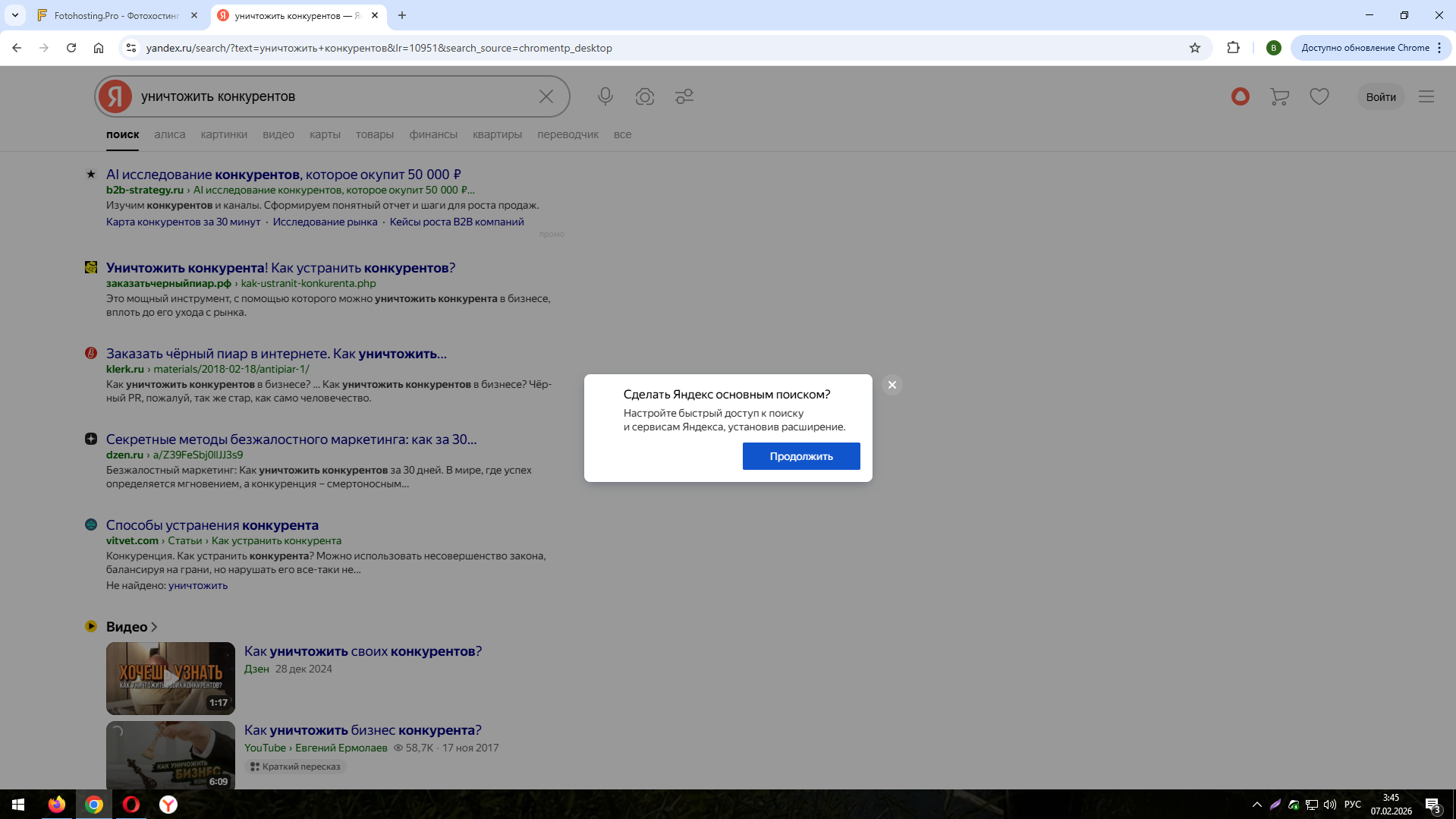Open the все services tab
1456x819 pixels.
(623, 134)
